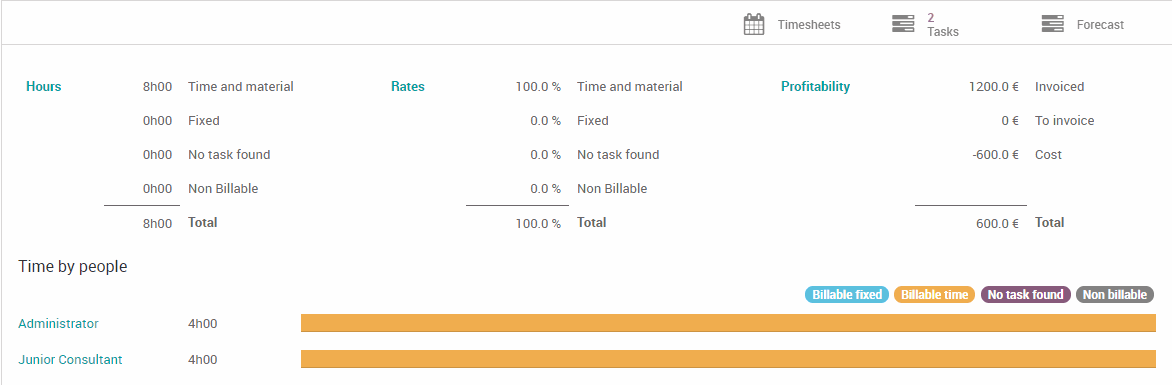Click the Non billable legend badge
Viewport: 1172px width, 385px height.
pos(1115,295)
